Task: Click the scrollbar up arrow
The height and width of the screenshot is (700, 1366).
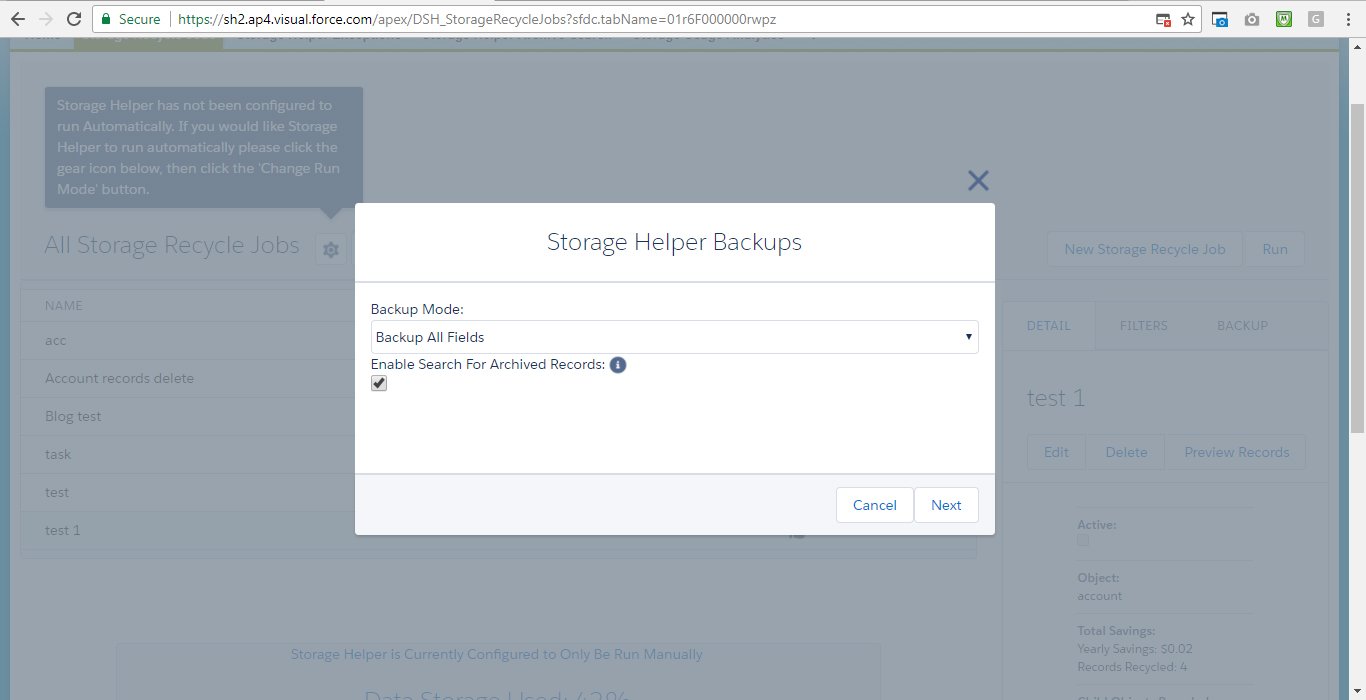Action: pos(1357,45)
